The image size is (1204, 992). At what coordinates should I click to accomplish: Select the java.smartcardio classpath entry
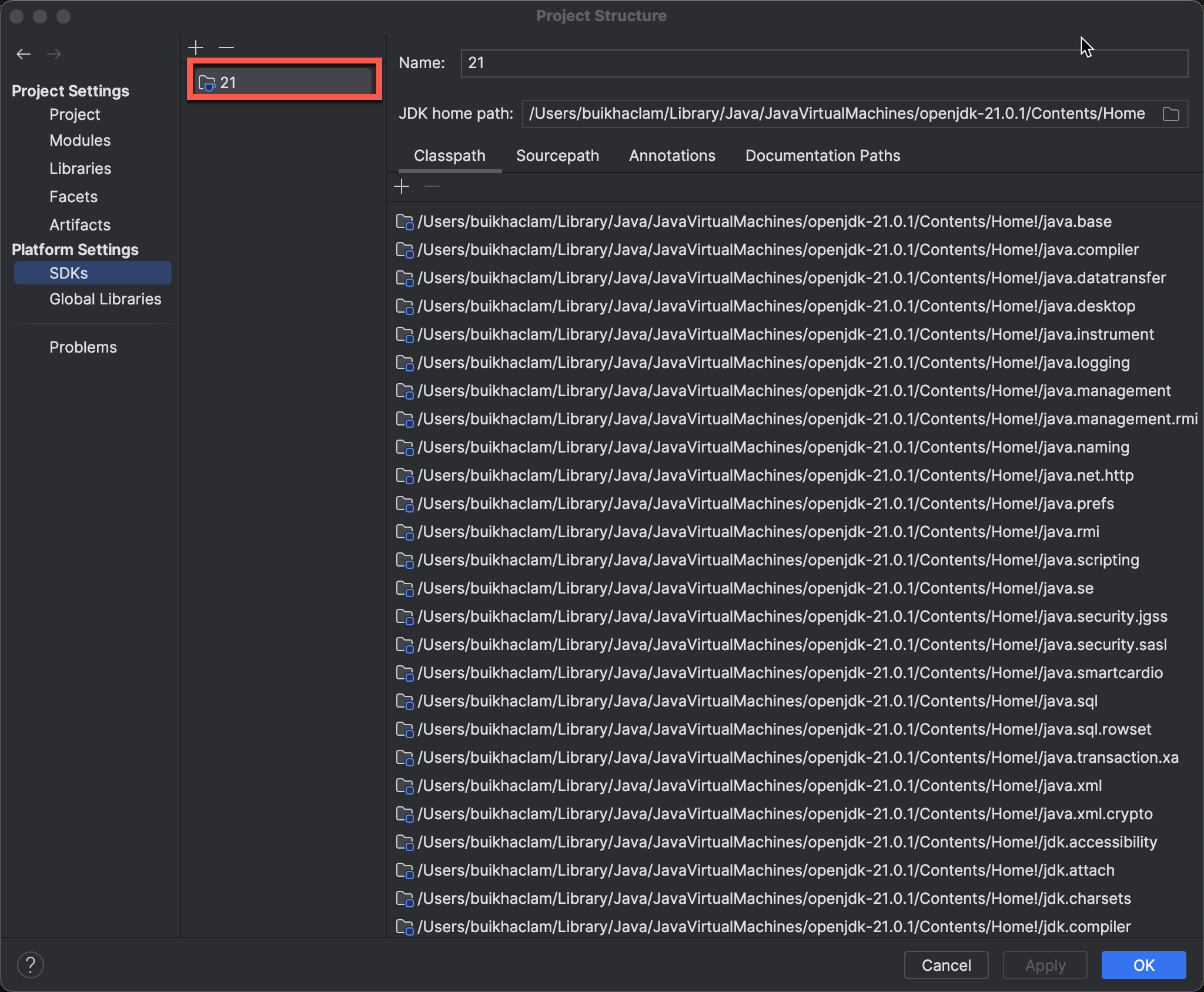click(790, 673)
